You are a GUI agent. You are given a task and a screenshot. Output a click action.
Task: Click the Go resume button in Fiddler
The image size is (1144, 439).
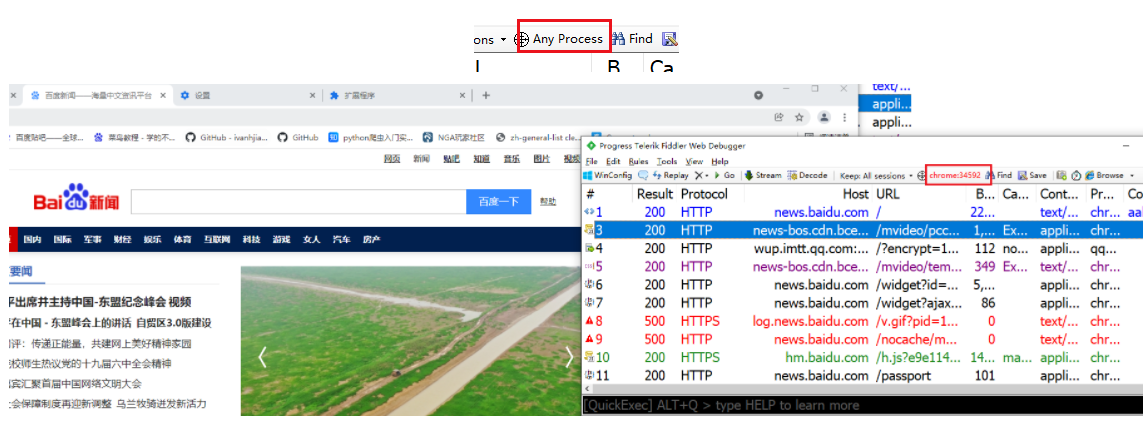pos(724,176)
